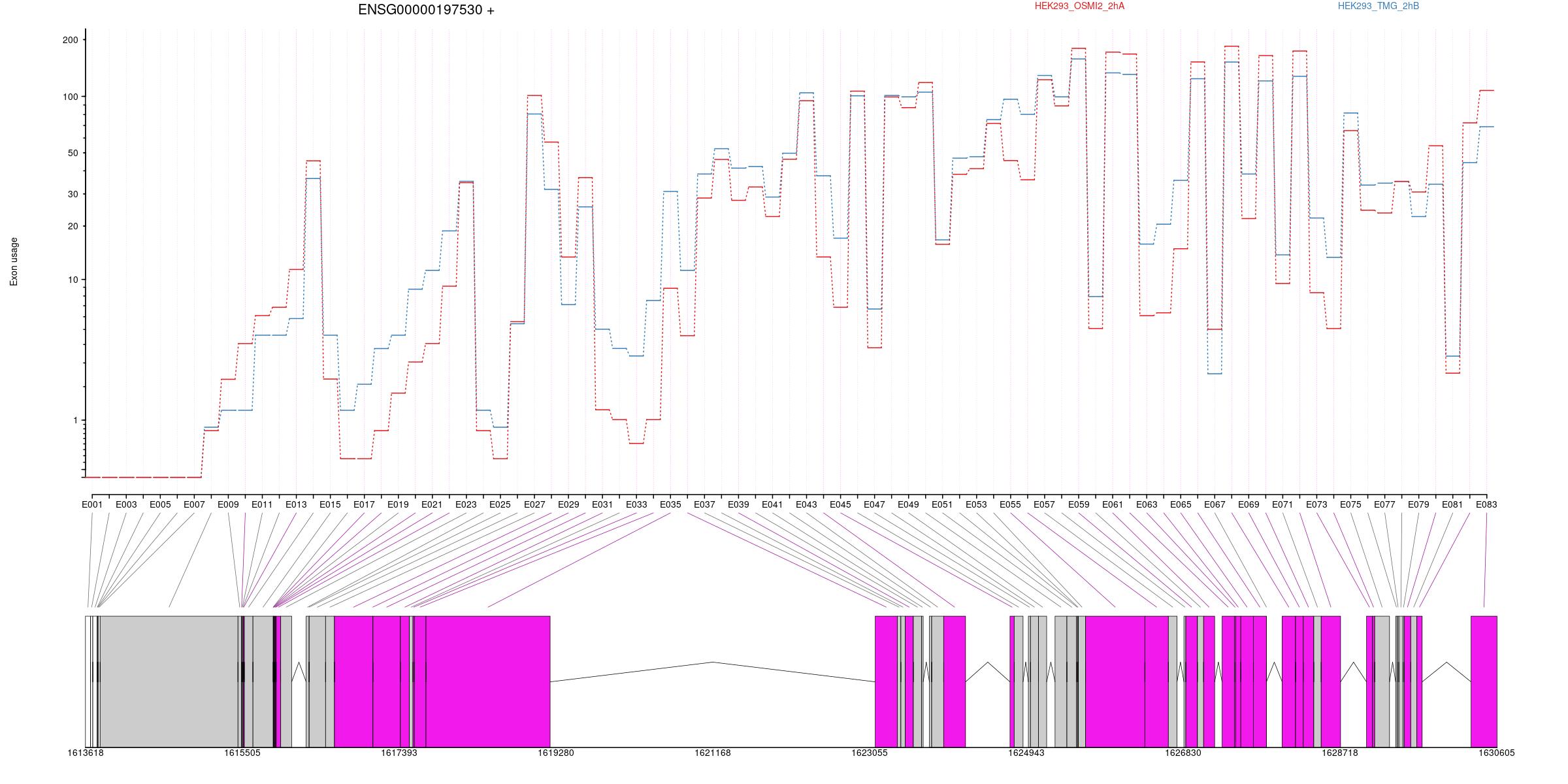Image resolution: width=1568 pixels, height=784 pixels.
Task: Click exon label E071
Action: [x=1282, y=504]
